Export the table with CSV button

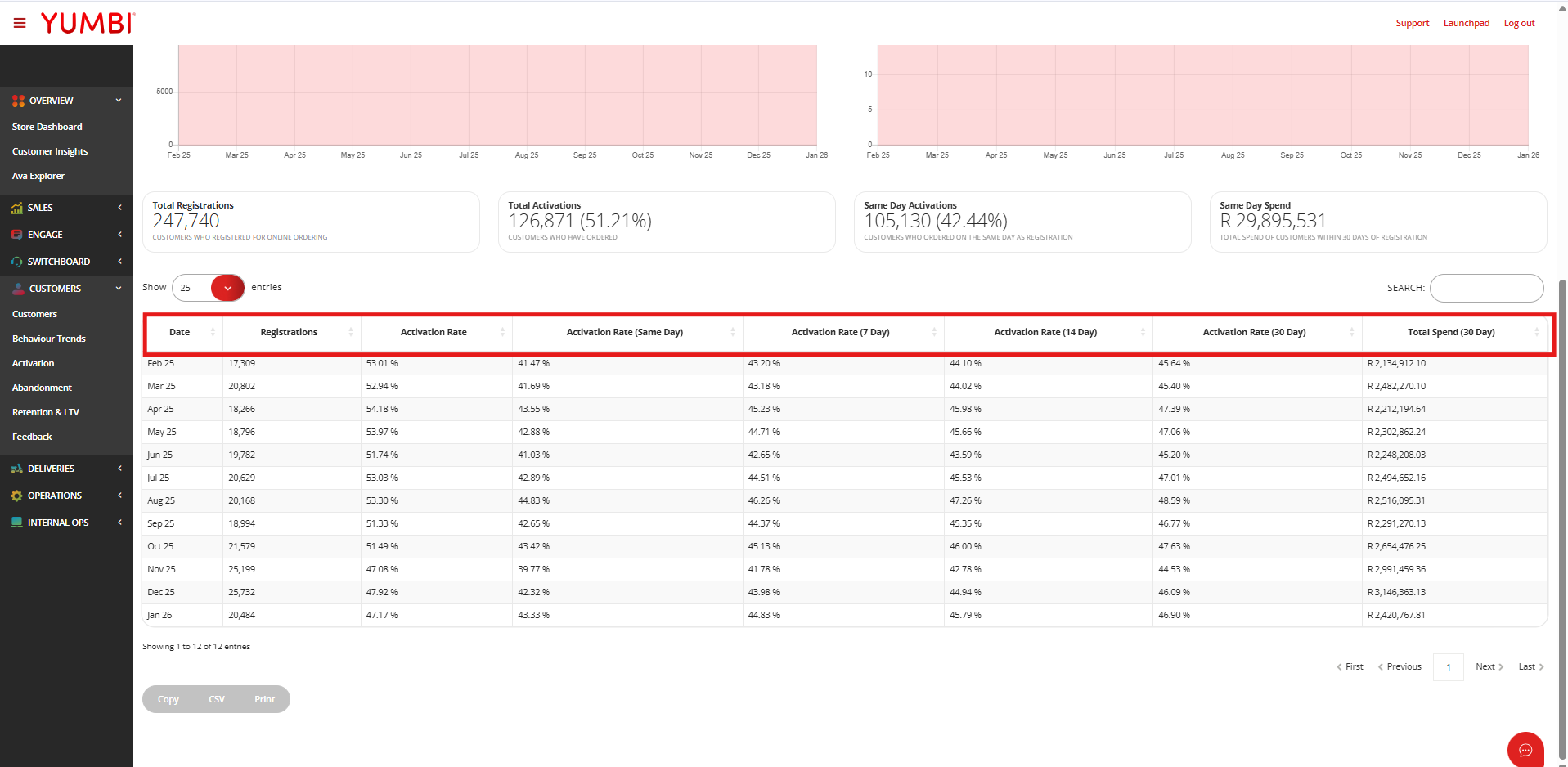tap(217, 699)
